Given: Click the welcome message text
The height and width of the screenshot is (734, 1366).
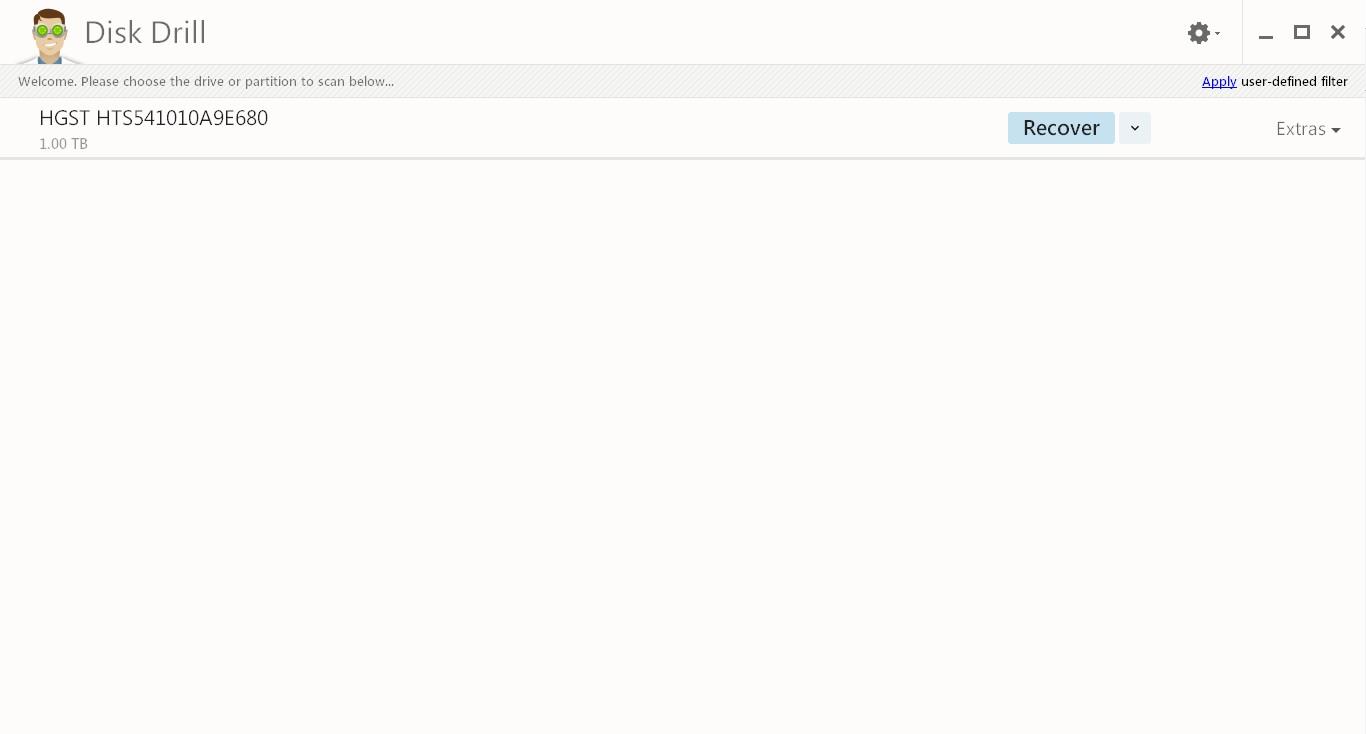Looking at the screenshot, I should [206, 82].
